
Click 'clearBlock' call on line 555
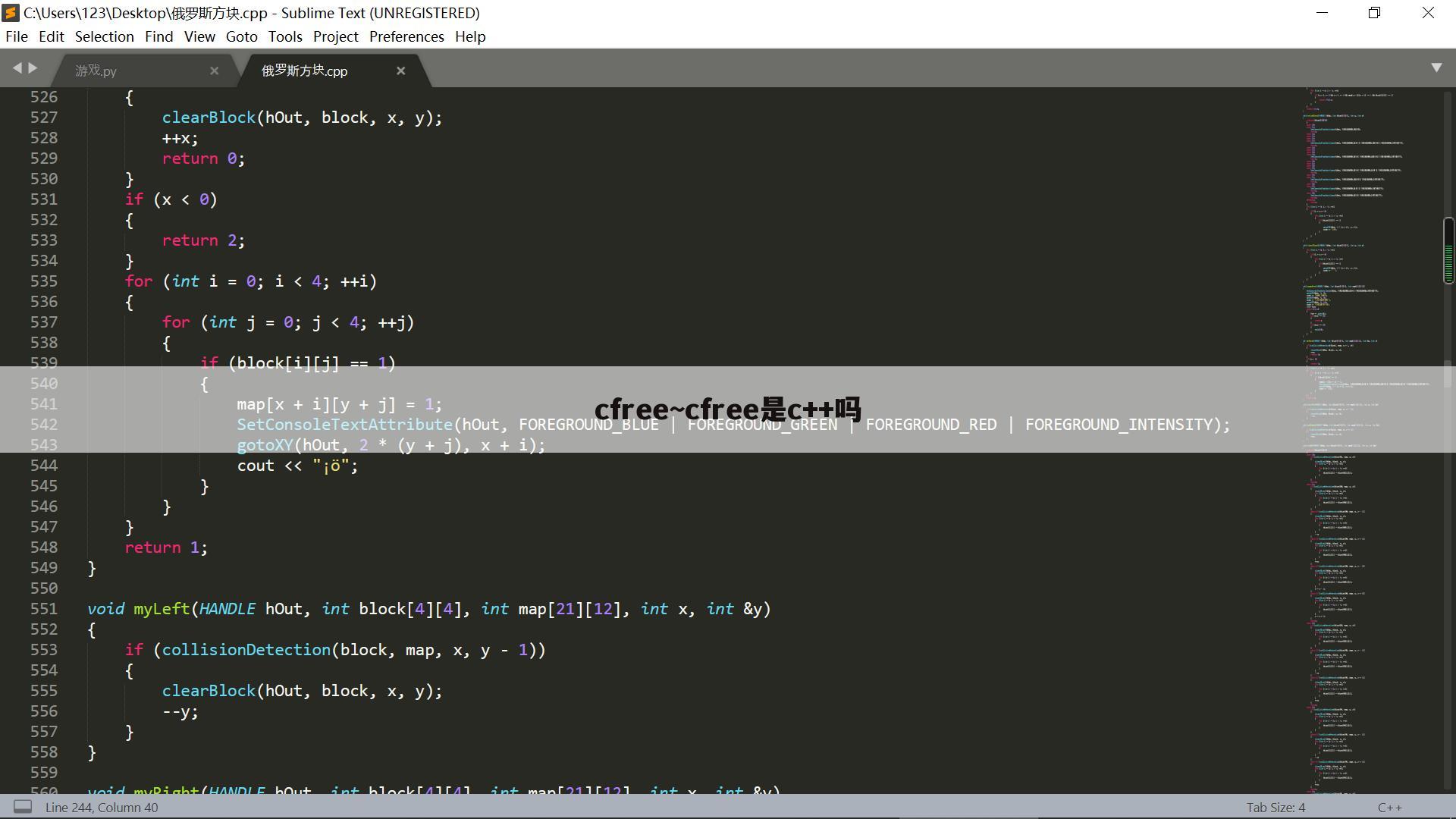click(x=209, y=691)
